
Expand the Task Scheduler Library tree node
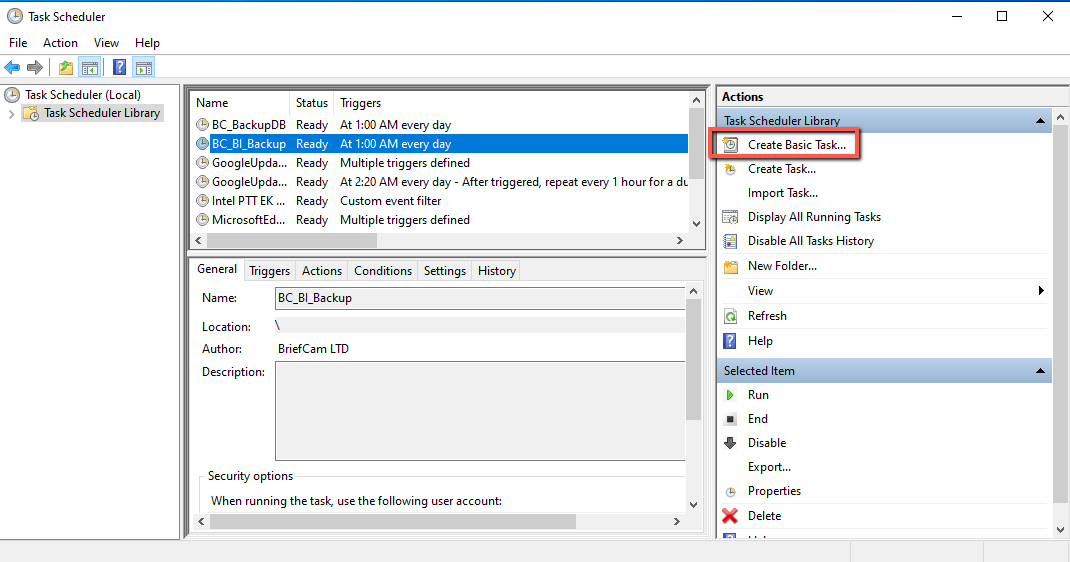[11, 114]
